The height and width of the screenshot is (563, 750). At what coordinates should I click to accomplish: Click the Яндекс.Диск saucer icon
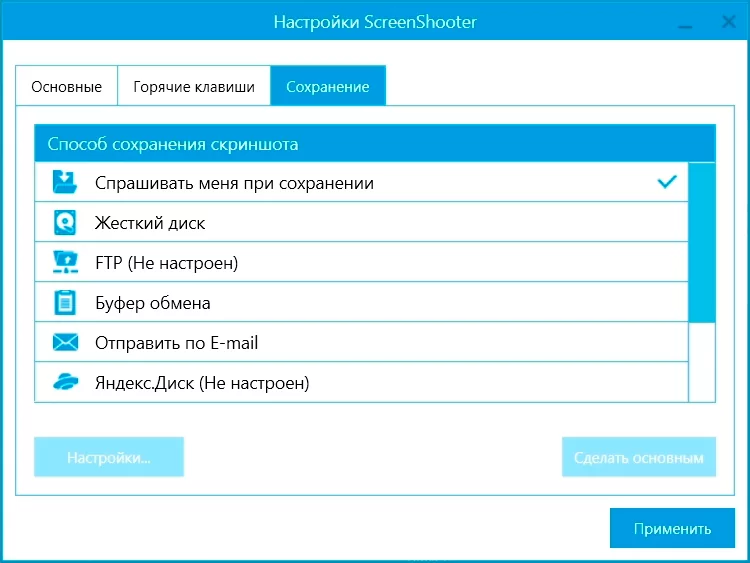click(66, 382)
